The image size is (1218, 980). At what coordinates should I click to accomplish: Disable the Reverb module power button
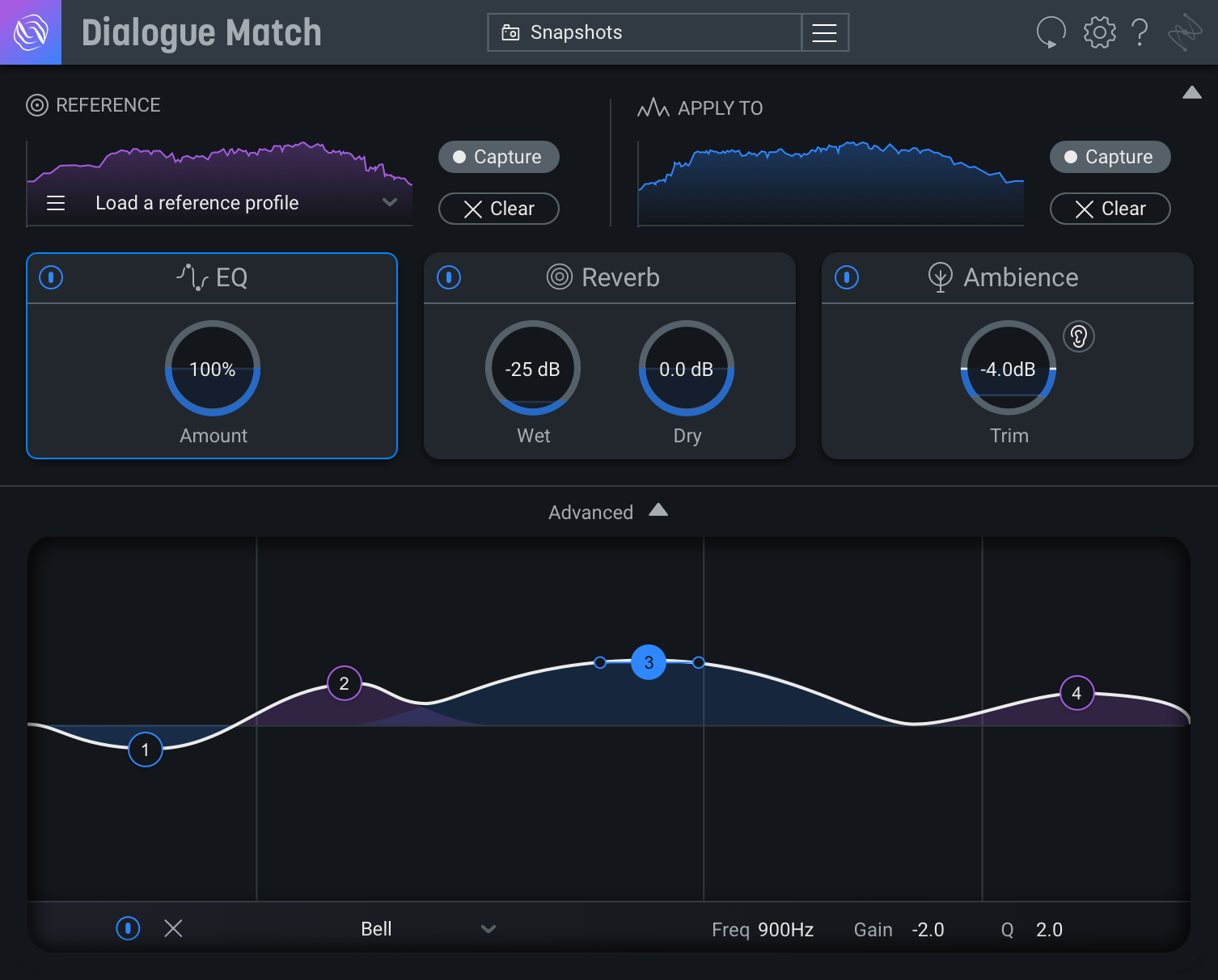click(449, 277)
